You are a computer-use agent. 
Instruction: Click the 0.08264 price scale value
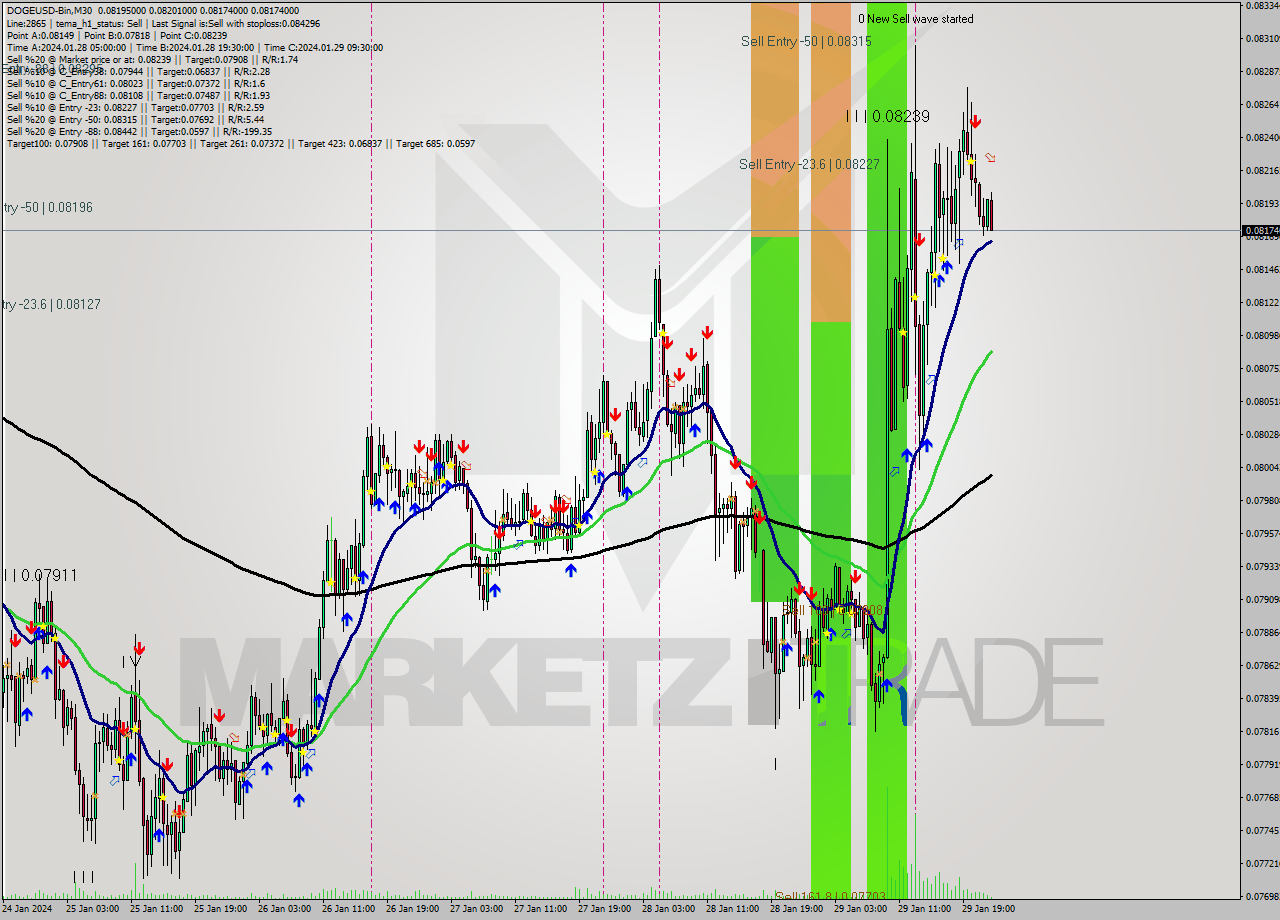pyautogui.click(x=1261, y=104)
